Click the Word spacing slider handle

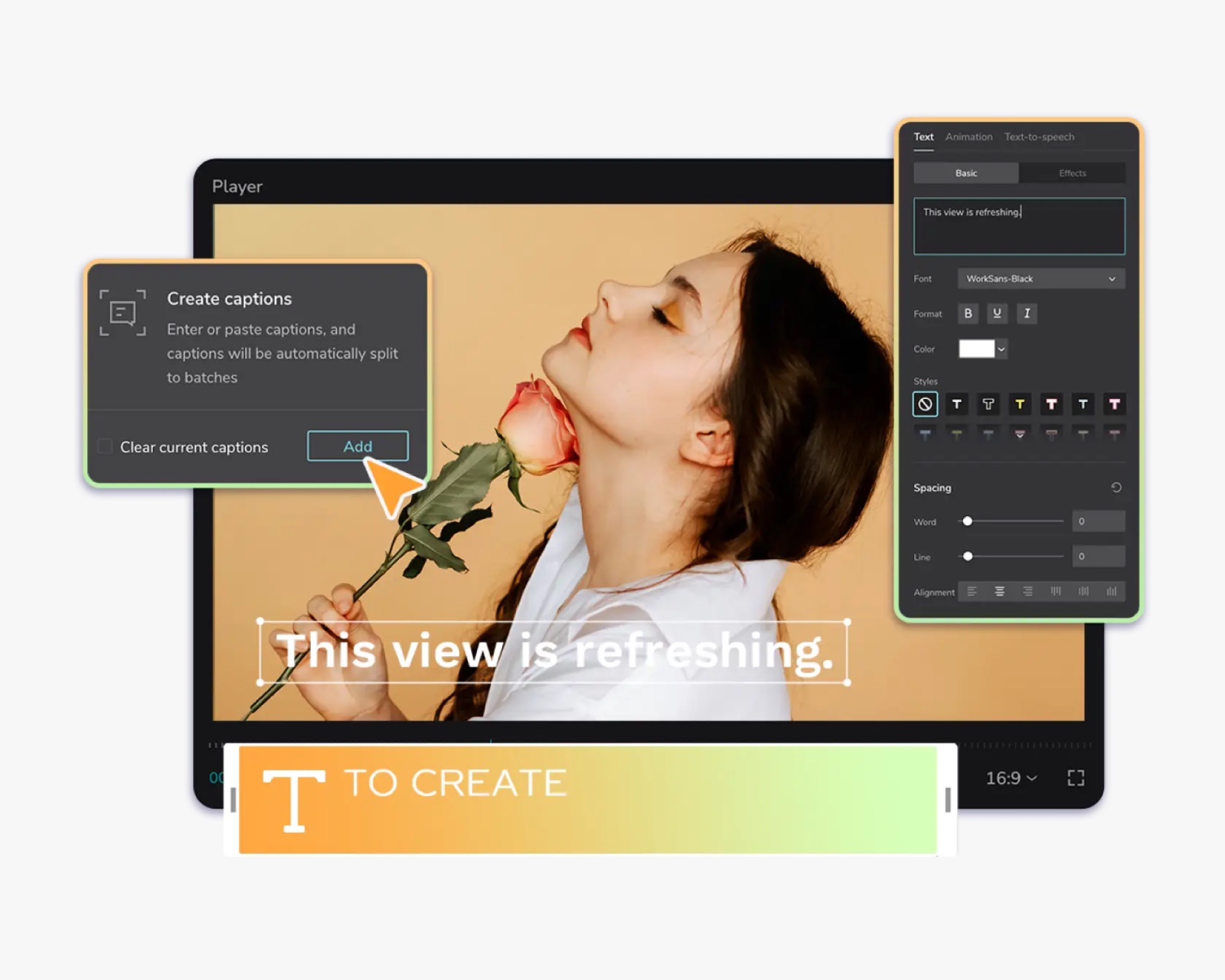pyautogui.click(x=968, y=521)
